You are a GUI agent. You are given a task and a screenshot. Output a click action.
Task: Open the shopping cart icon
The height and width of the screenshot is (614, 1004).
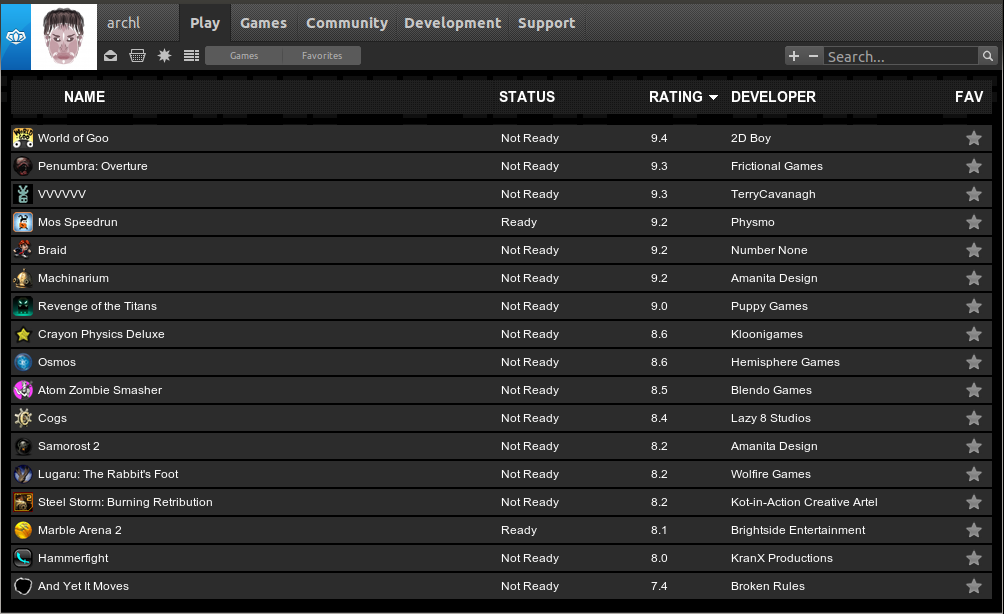click(x=137, y=56)
